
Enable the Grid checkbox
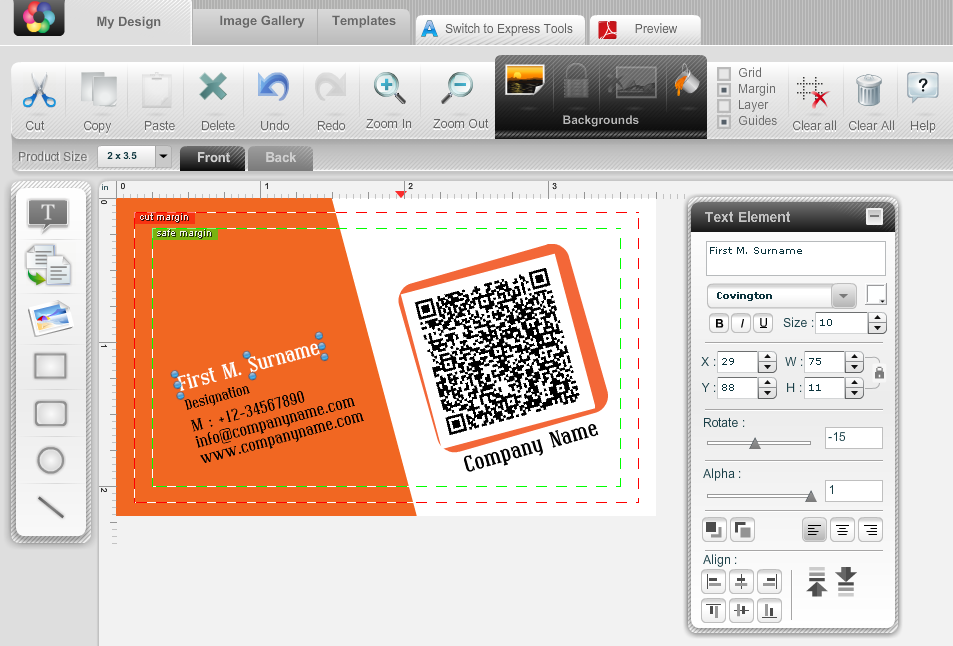[x=724, y=73]
